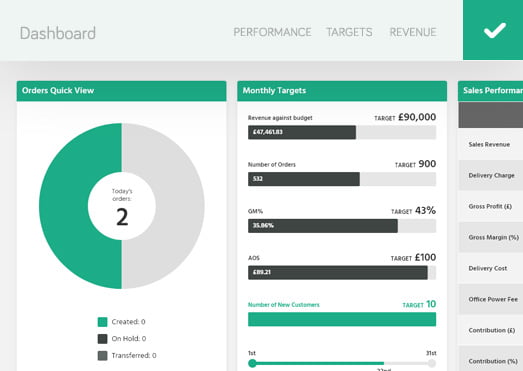The height and width of the screenshot is (371, 523).
Task: Click the 'Revenue against budget' label
Action: [280, 118]
